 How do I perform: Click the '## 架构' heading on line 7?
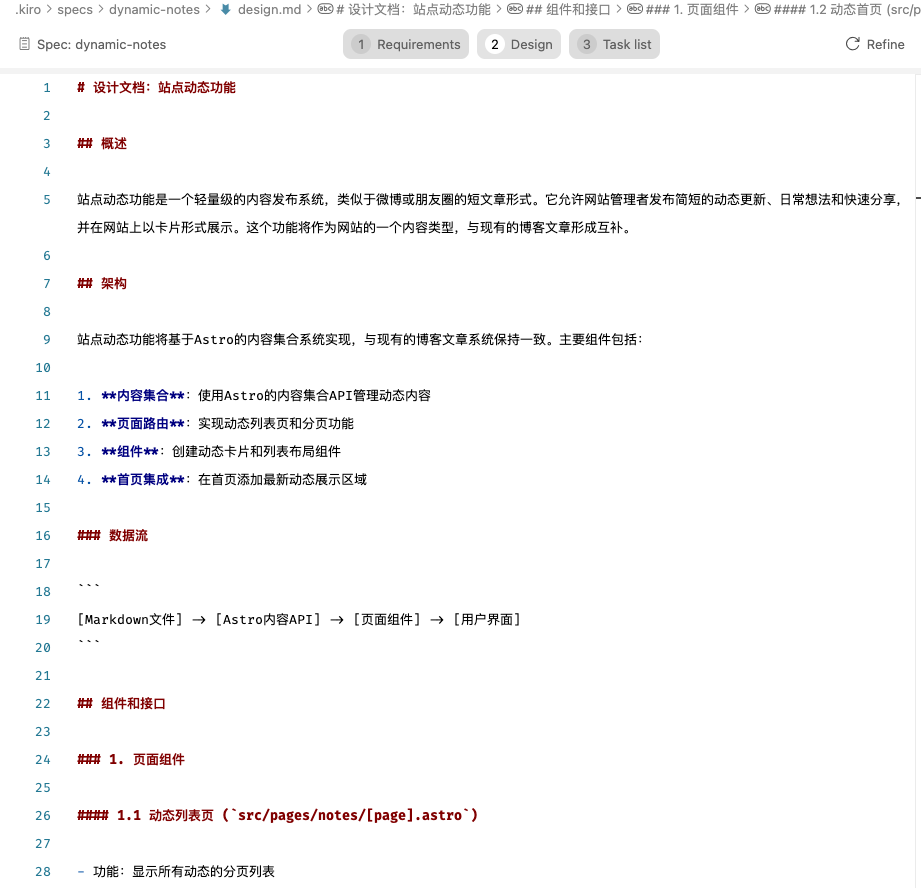[x=102, y=283]
